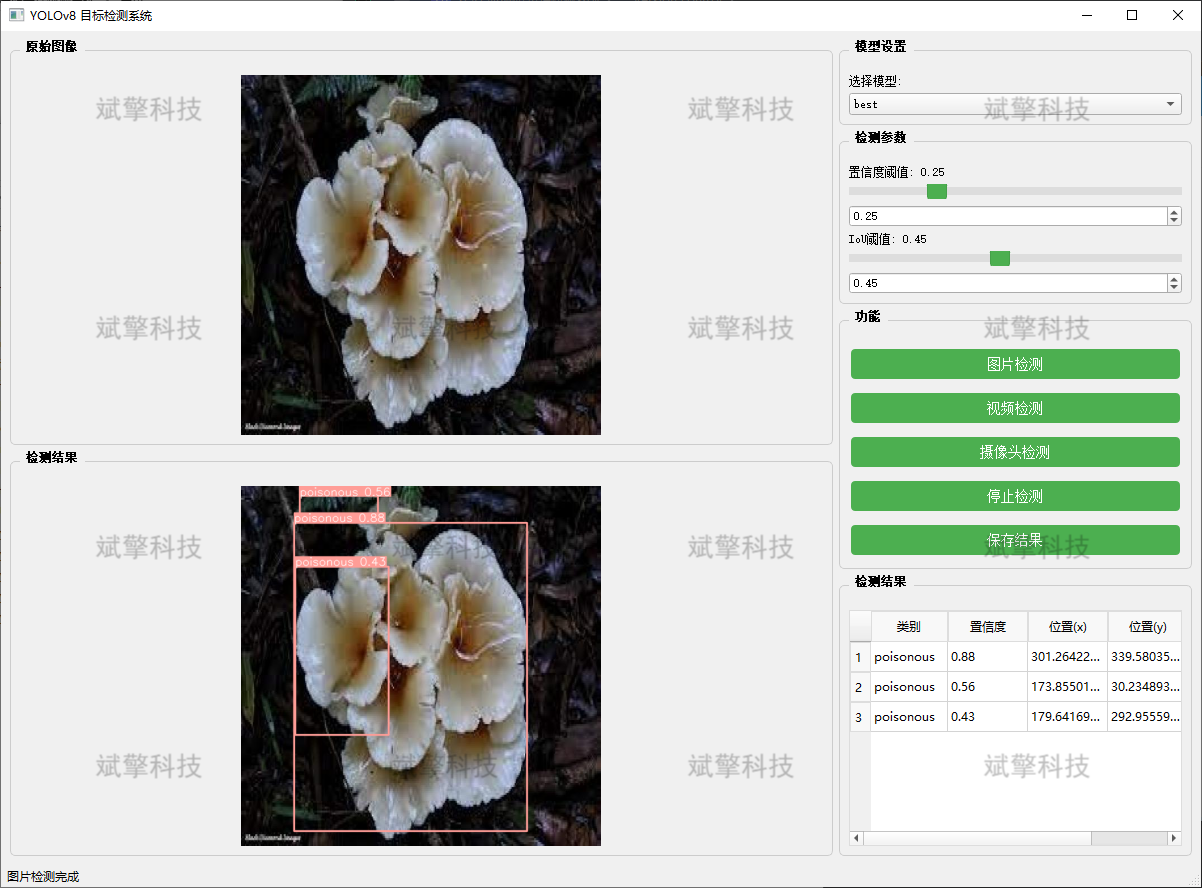Decrease confidence value with down stepper arrow
This screenshot has width=1202, height=888.
1174,221
